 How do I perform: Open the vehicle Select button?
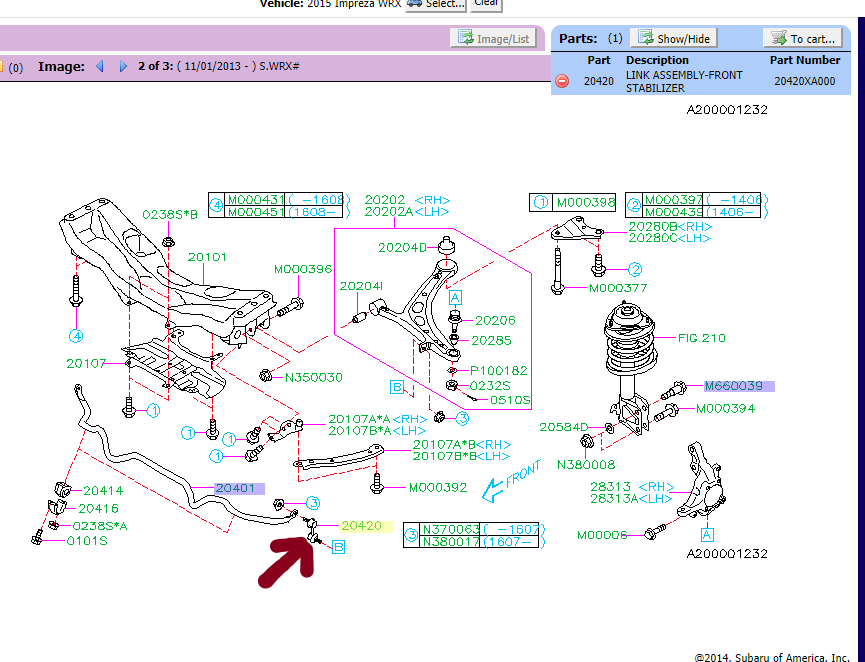point(436,3)
